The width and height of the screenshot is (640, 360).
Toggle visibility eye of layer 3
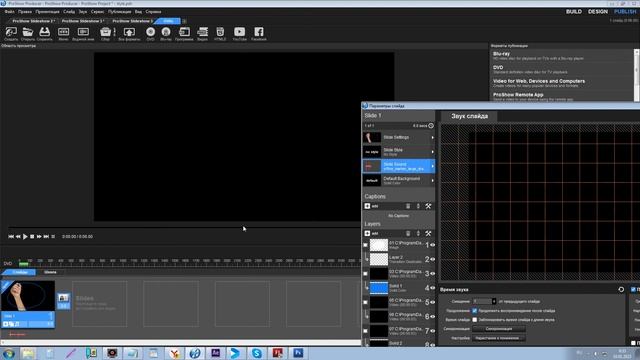click(432, 273)
